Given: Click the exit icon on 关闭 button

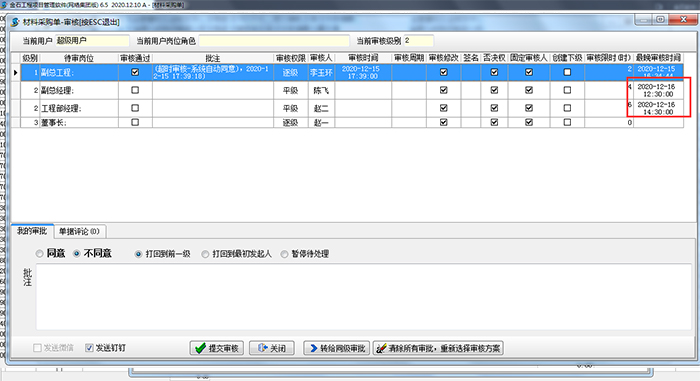Looking at the screenshot, I should (262, 348).
